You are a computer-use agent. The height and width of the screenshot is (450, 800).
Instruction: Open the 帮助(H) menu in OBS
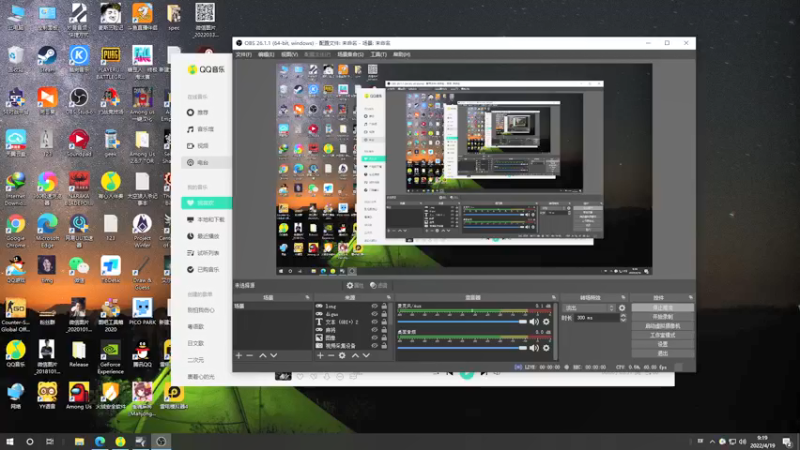click(x=402, y=55)
